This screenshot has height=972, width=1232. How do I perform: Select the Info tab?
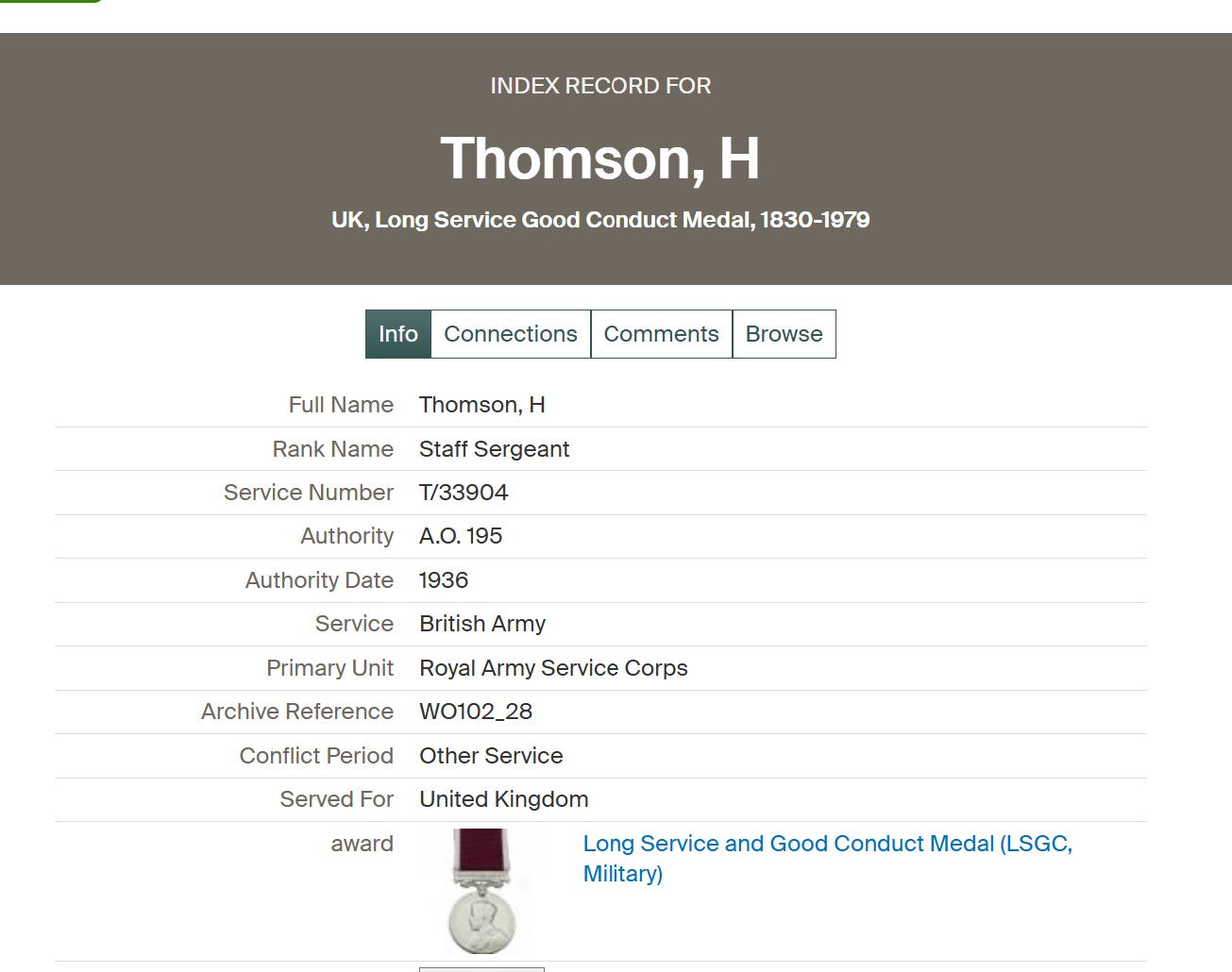[x=397, y=334]
